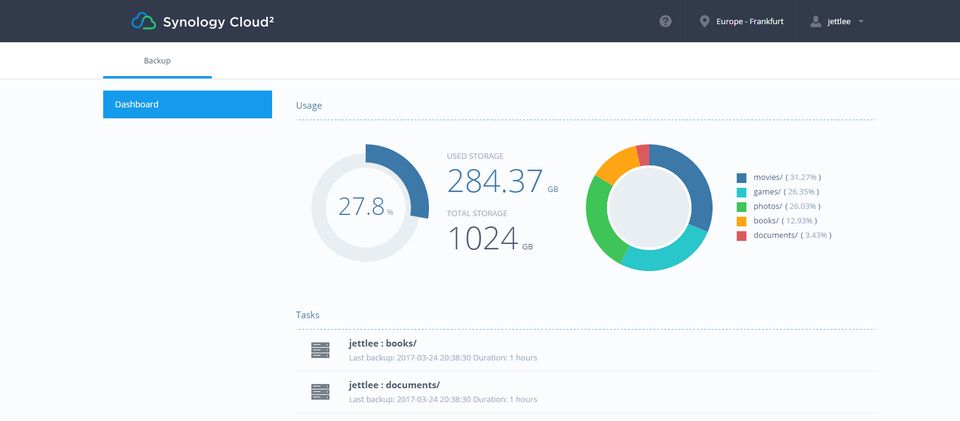Click the games/ ( 26.35% ) legend label
Viewport: 960px width, 421px height.
(786, 192)
